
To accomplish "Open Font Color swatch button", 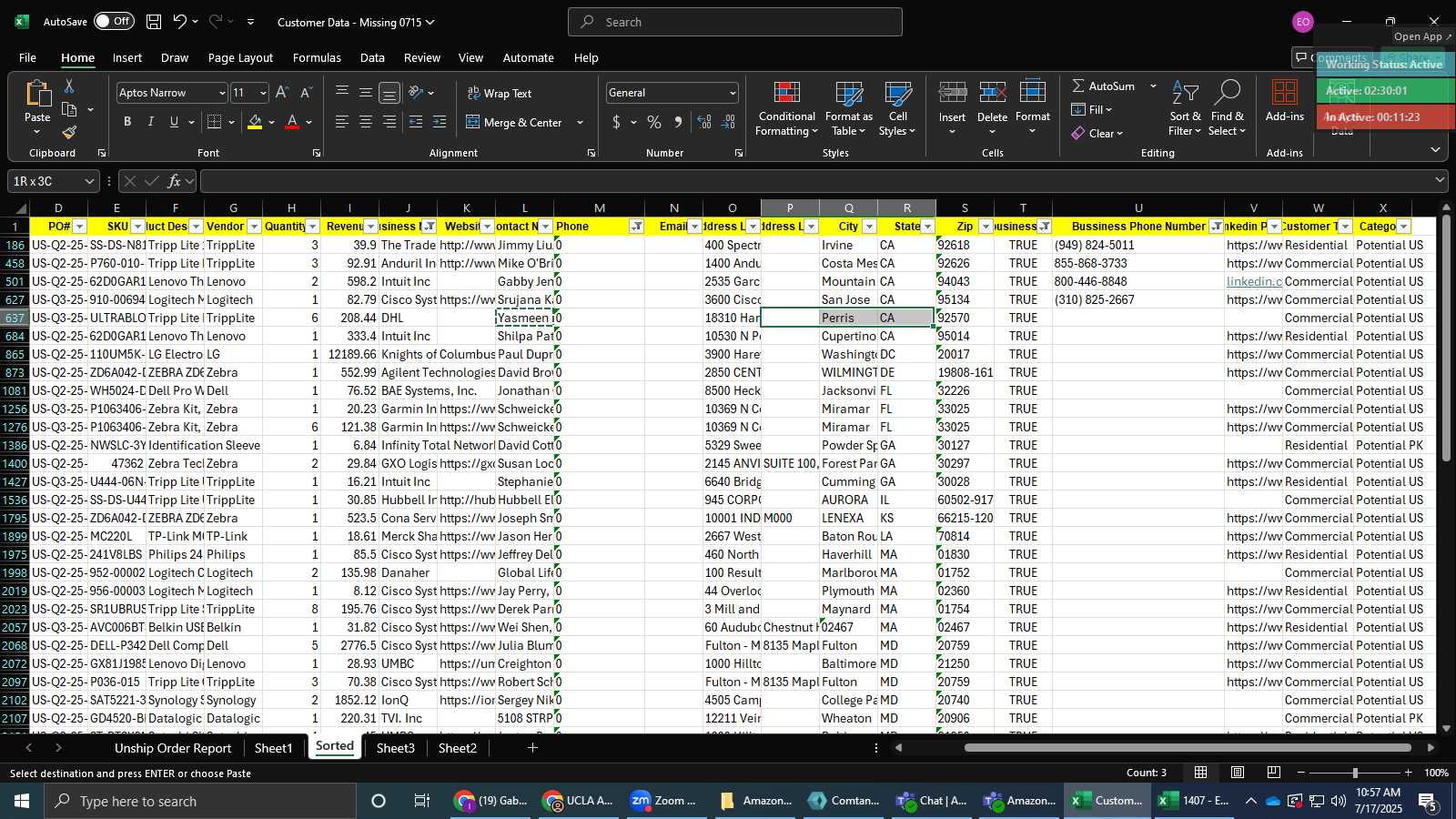I will (292, 122).
